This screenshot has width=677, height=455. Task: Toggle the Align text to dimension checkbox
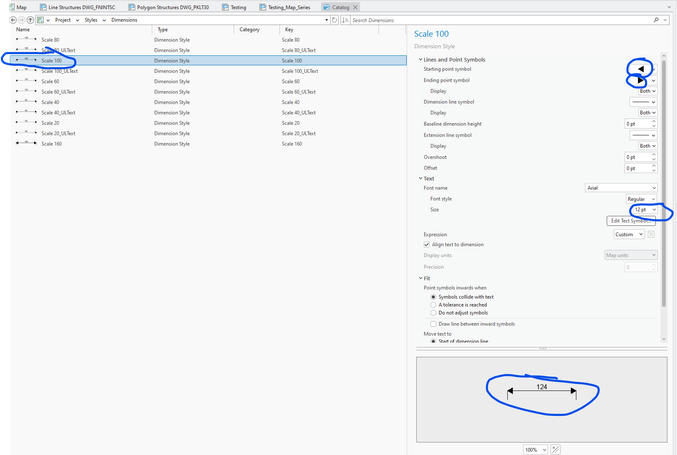point(427,245)
